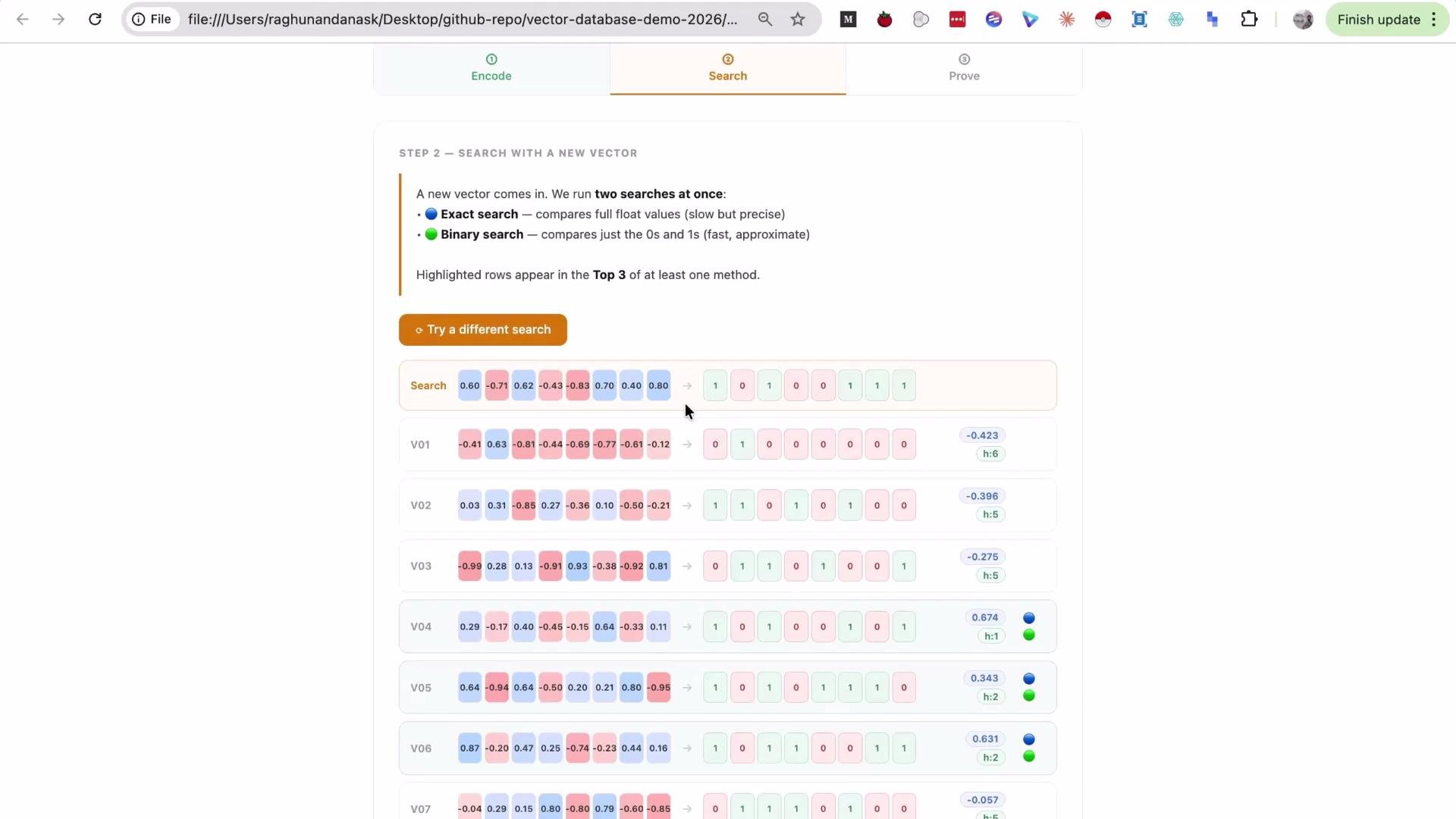
Task: Click the -0.275 score on V03 row
Action: [x=983, y=557]
